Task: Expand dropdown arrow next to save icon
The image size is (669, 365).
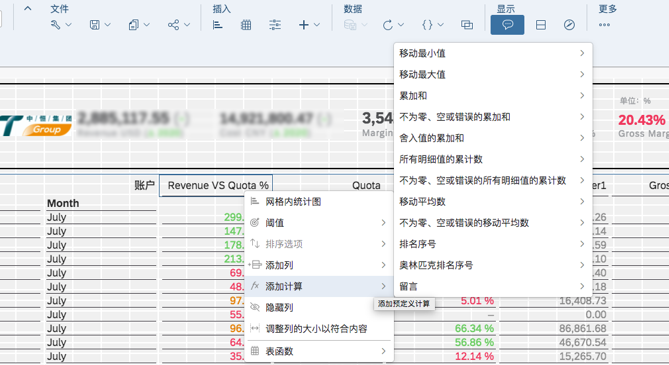Action: pyautogui.click(x=108, y=25)
